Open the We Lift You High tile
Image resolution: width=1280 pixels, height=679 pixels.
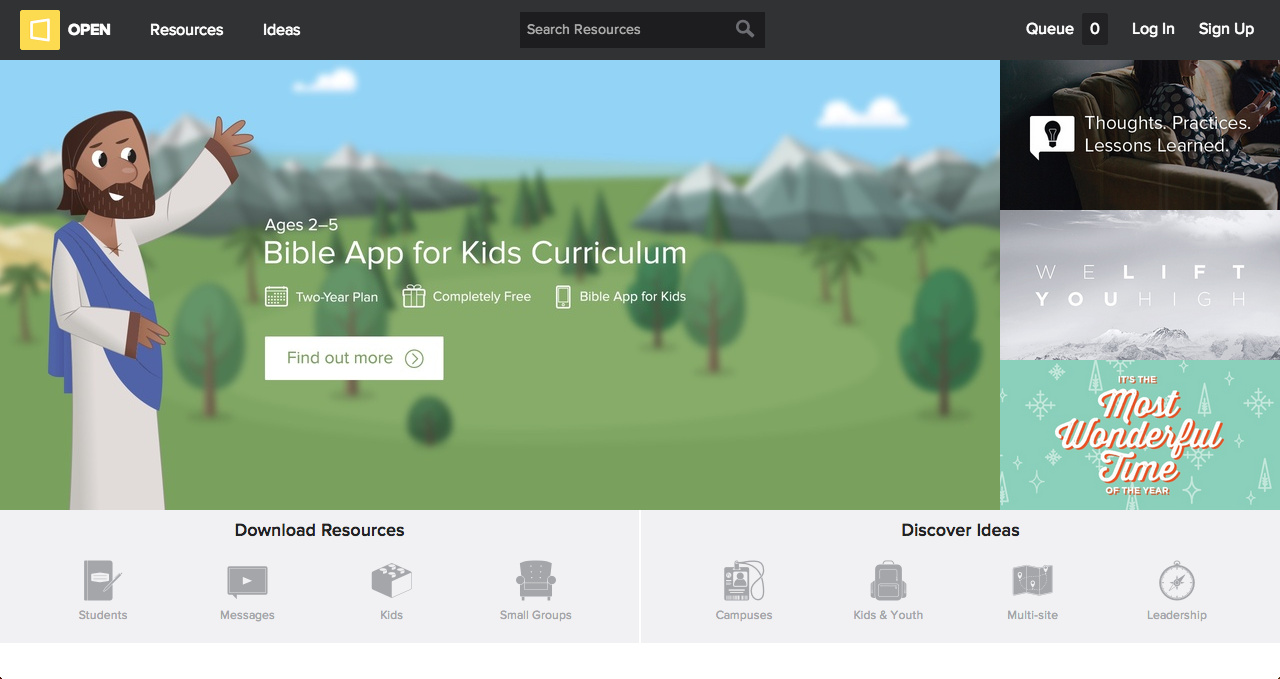pos(1140,285)
